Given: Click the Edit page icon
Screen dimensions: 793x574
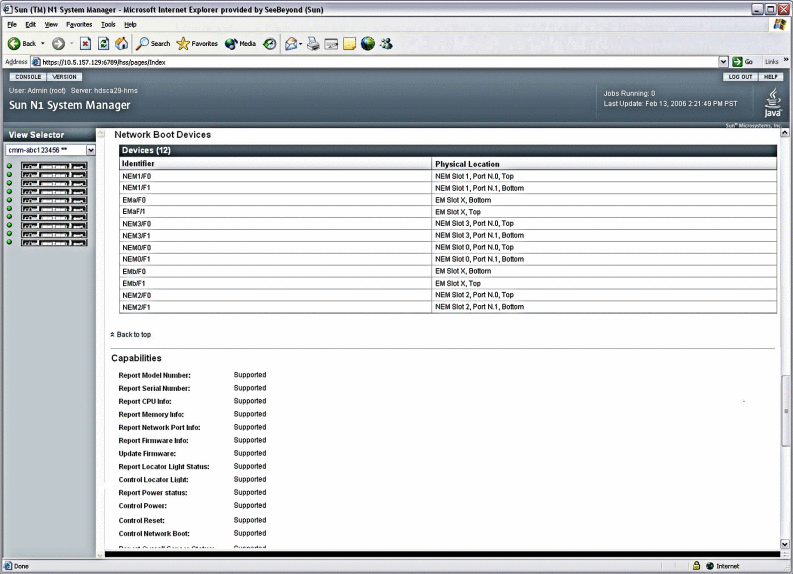Looking at the screenshot, I should click(x=331, y=44).
